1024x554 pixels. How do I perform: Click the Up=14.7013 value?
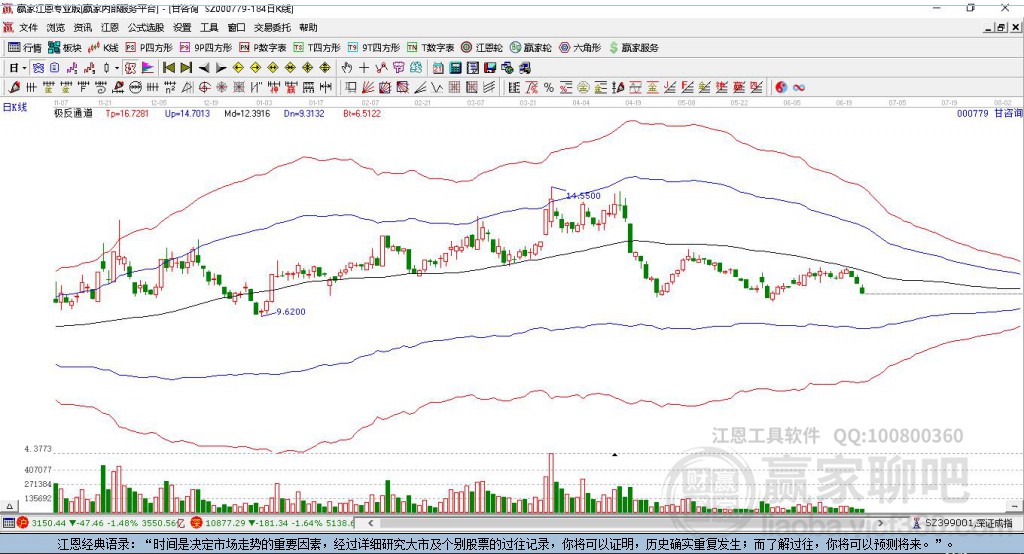pyautogui.click(x=187, y=113)
